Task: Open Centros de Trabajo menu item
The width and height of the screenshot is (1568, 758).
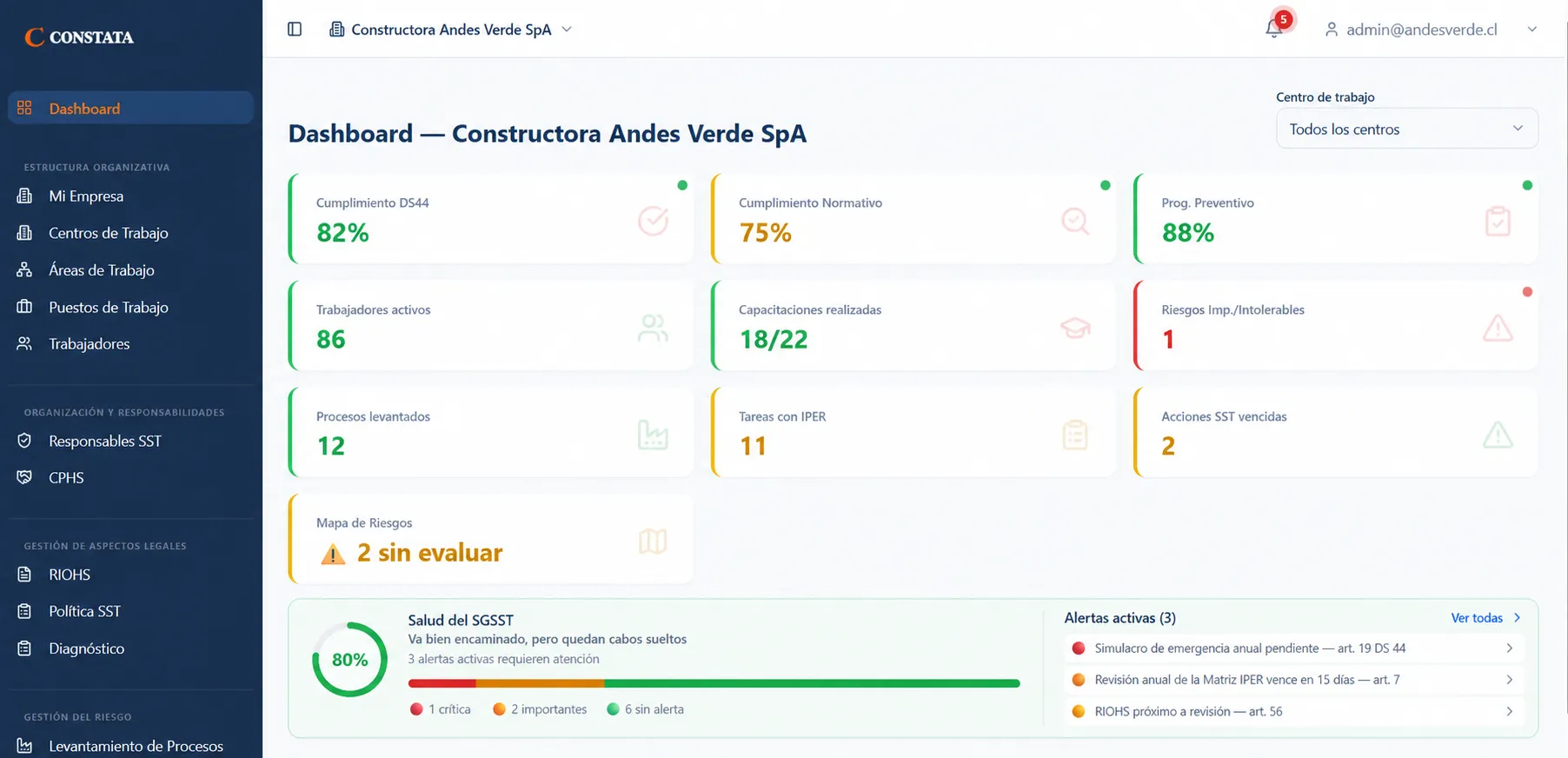Action: click(131, 233)
